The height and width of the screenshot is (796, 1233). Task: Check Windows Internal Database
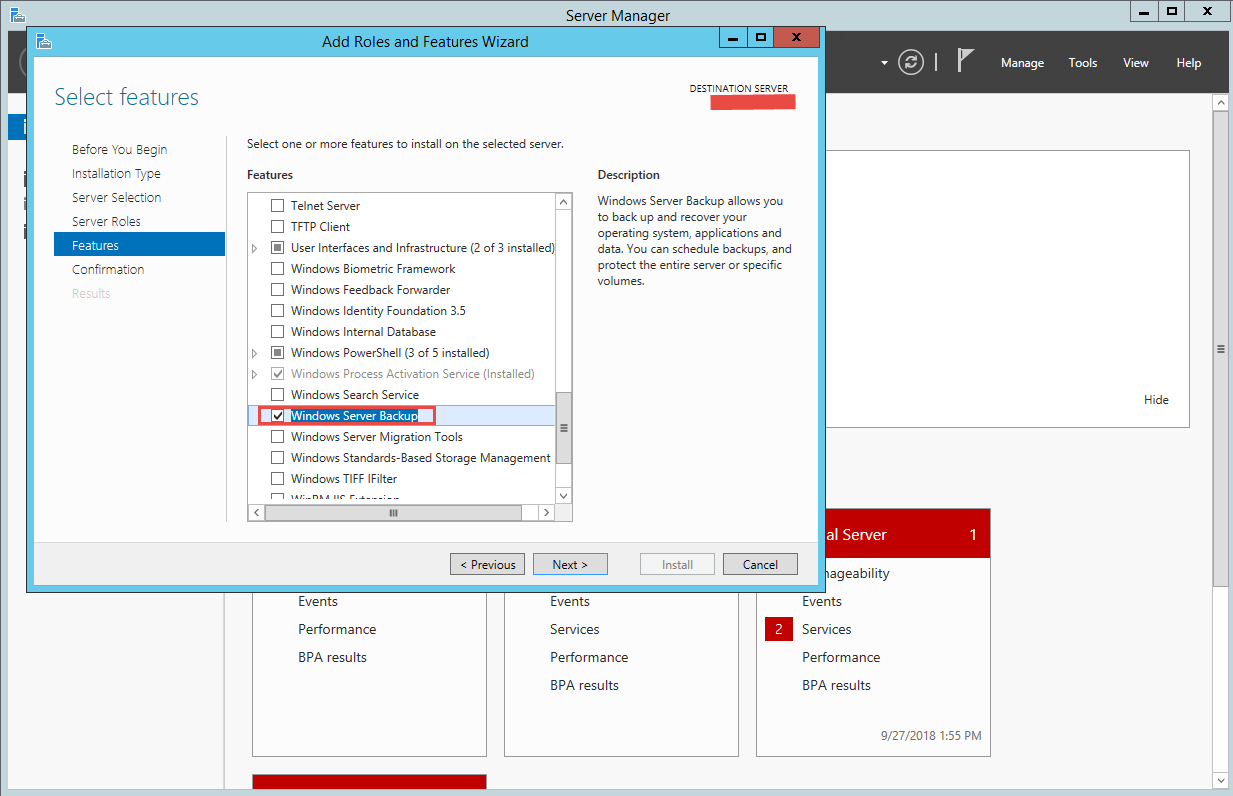coord(278,332)
